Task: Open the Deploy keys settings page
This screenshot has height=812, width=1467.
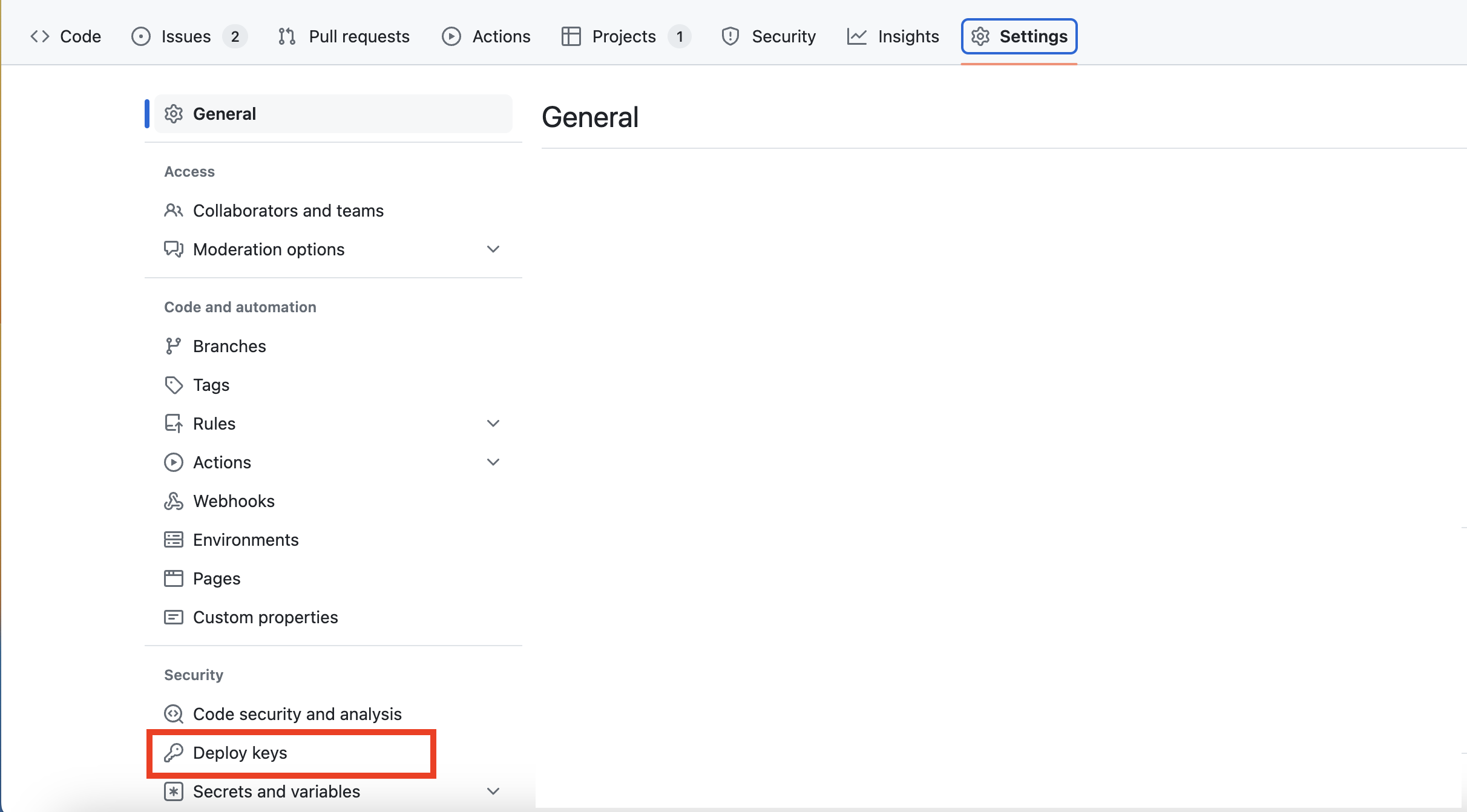Action: [240, 753]
